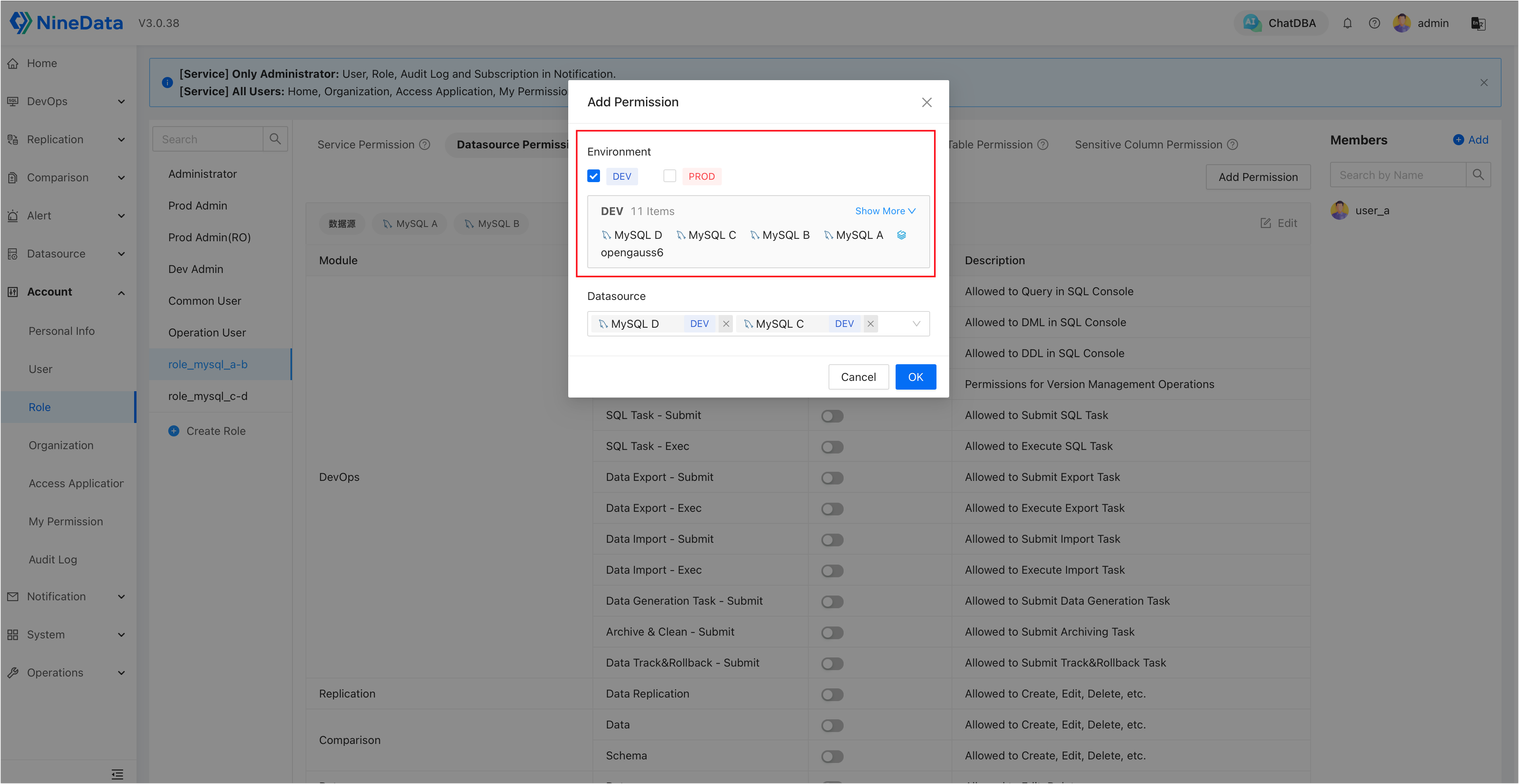Screen dimensions: 1519x784
Task: Enable the Data Replication switch
Action: [x=832, y=694]
